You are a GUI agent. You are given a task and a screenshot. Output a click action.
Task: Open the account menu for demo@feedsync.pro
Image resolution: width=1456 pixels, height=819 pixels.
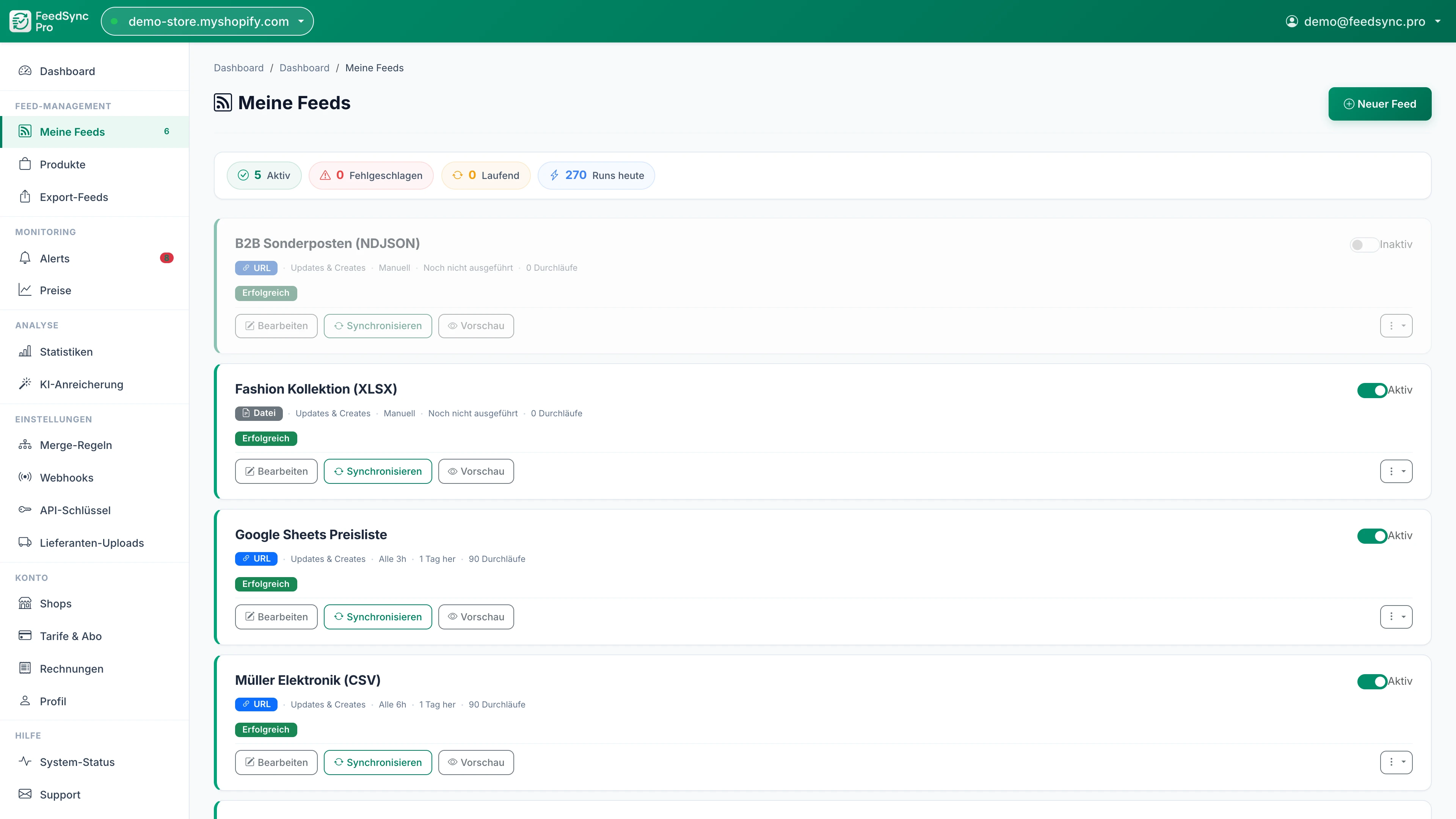point(1363,21)
